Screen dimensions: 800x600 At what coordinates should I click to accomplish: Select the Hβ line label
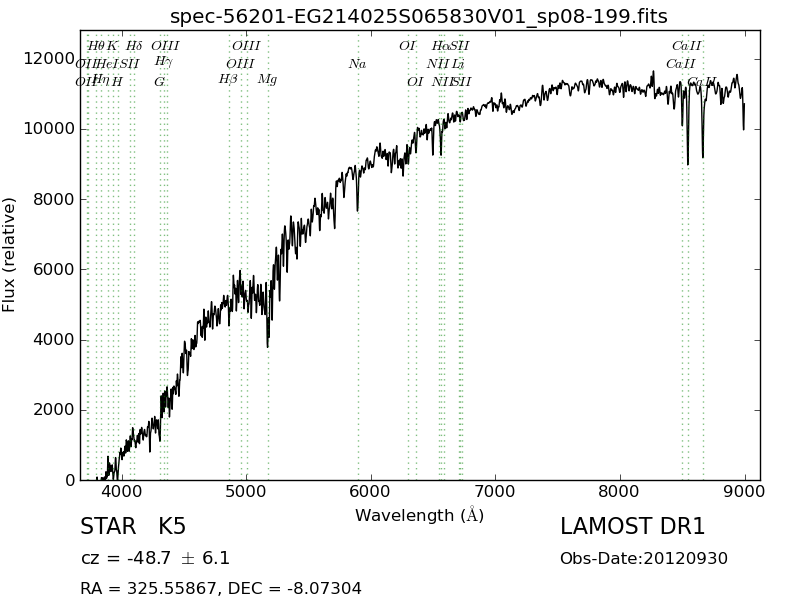pos(228,80)
